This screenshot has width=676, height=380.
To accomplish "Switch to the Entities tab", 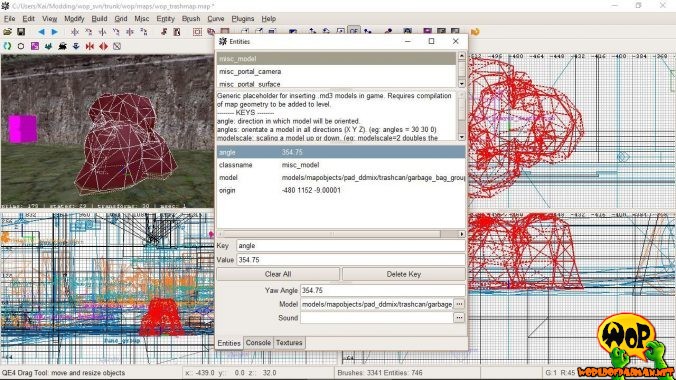I will tap(229, 343).
